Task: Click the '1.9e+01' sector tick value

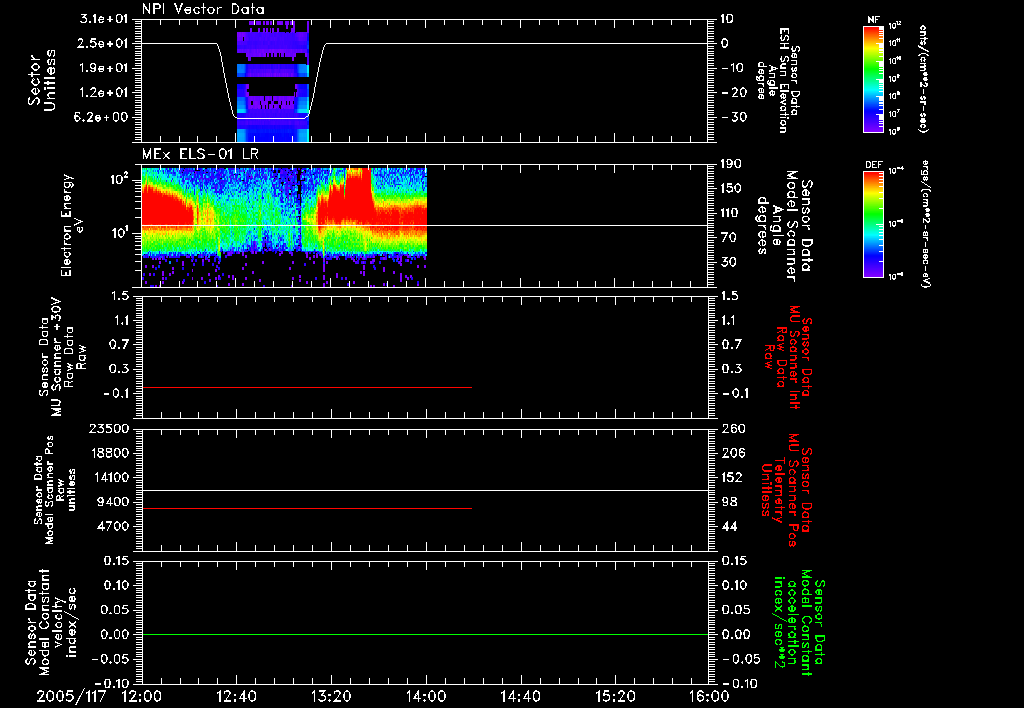Action: click(x=104, y=68)
